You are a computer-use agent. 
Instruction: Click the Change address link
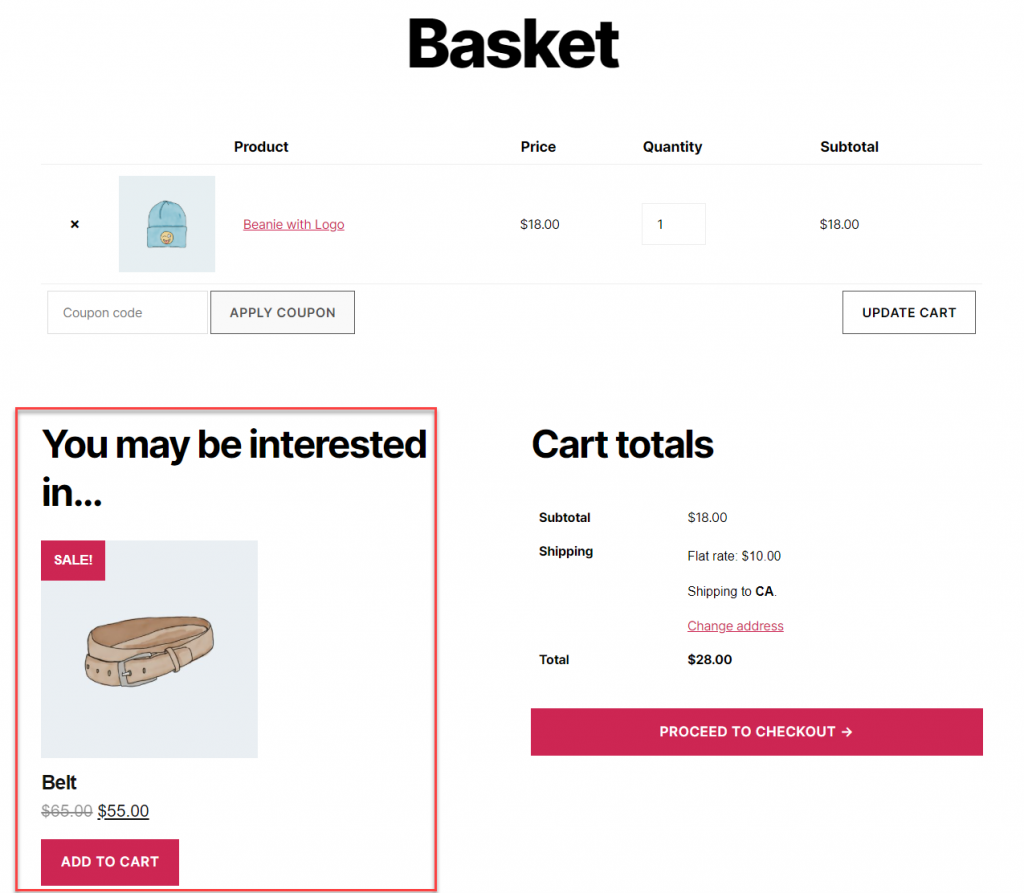[x=735, y=626]
